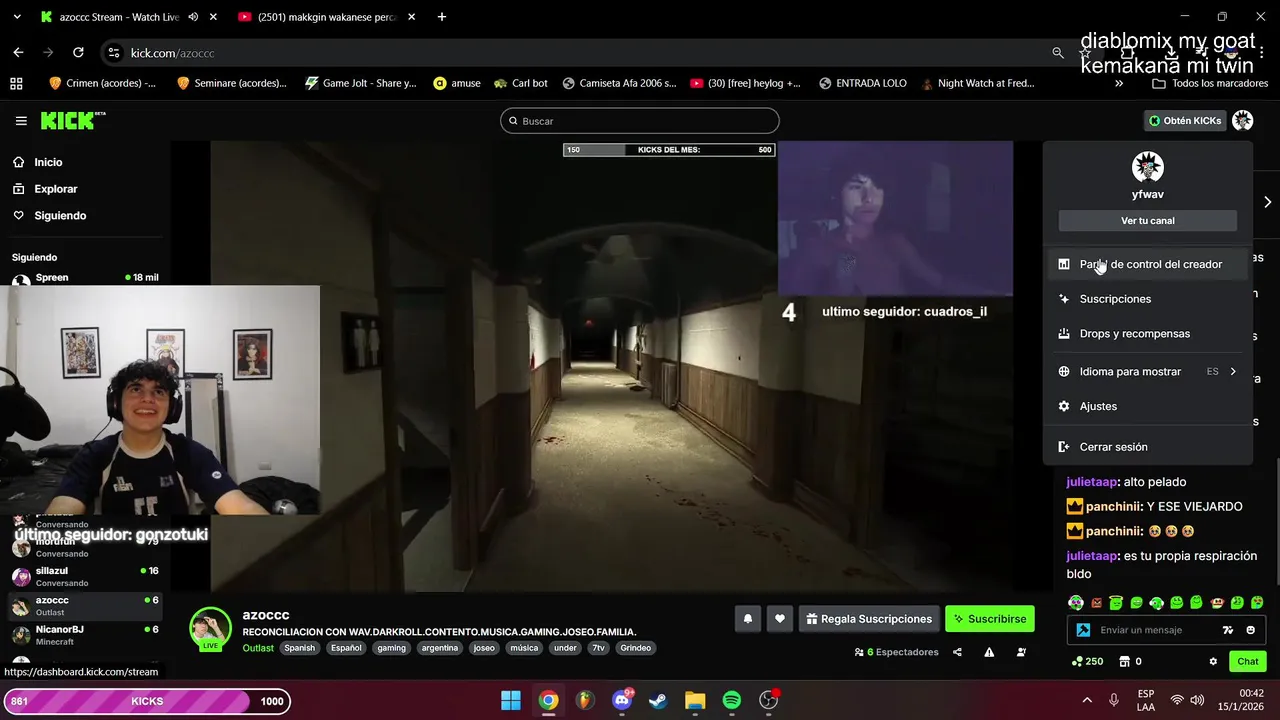Open the bookmarks apps grid icon
This screenshot has height=720, width=1280.
click(x=16, y=84)
